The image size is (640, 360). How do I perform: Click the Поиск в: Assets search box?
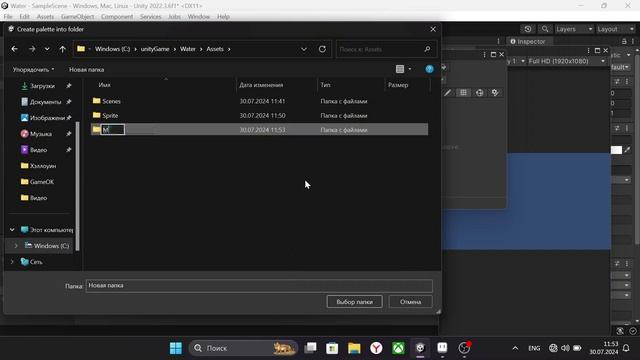pyautogui.click(x=385, y=49)
